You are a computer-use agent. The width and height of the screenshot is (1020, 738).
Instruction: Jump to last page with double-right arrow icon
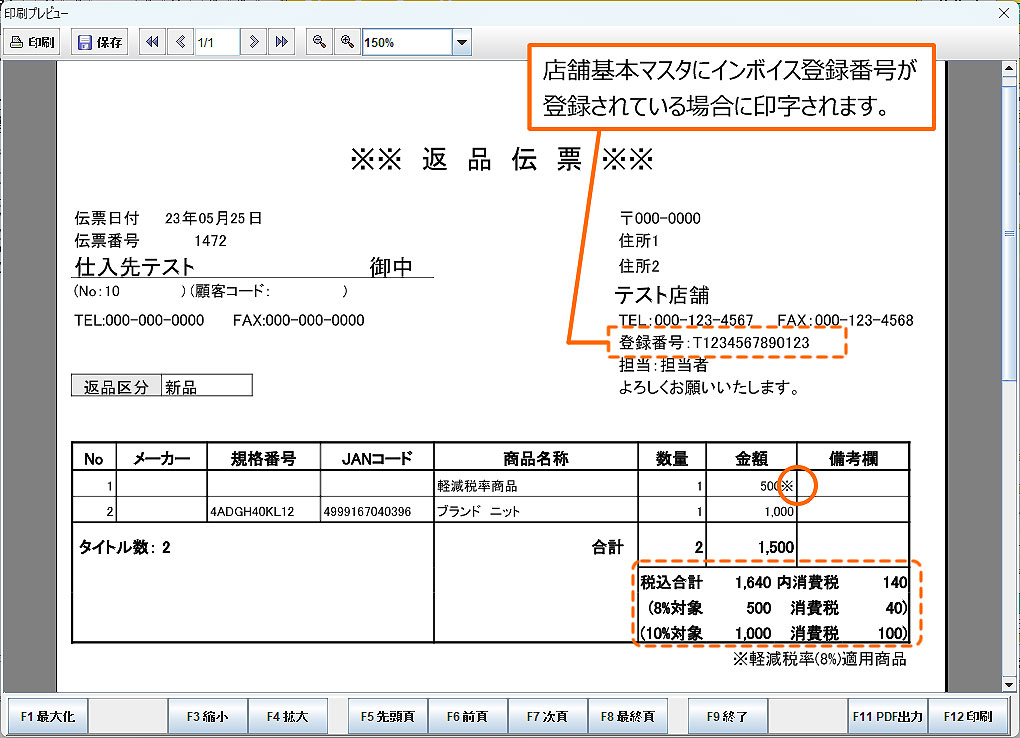(282, 42)
